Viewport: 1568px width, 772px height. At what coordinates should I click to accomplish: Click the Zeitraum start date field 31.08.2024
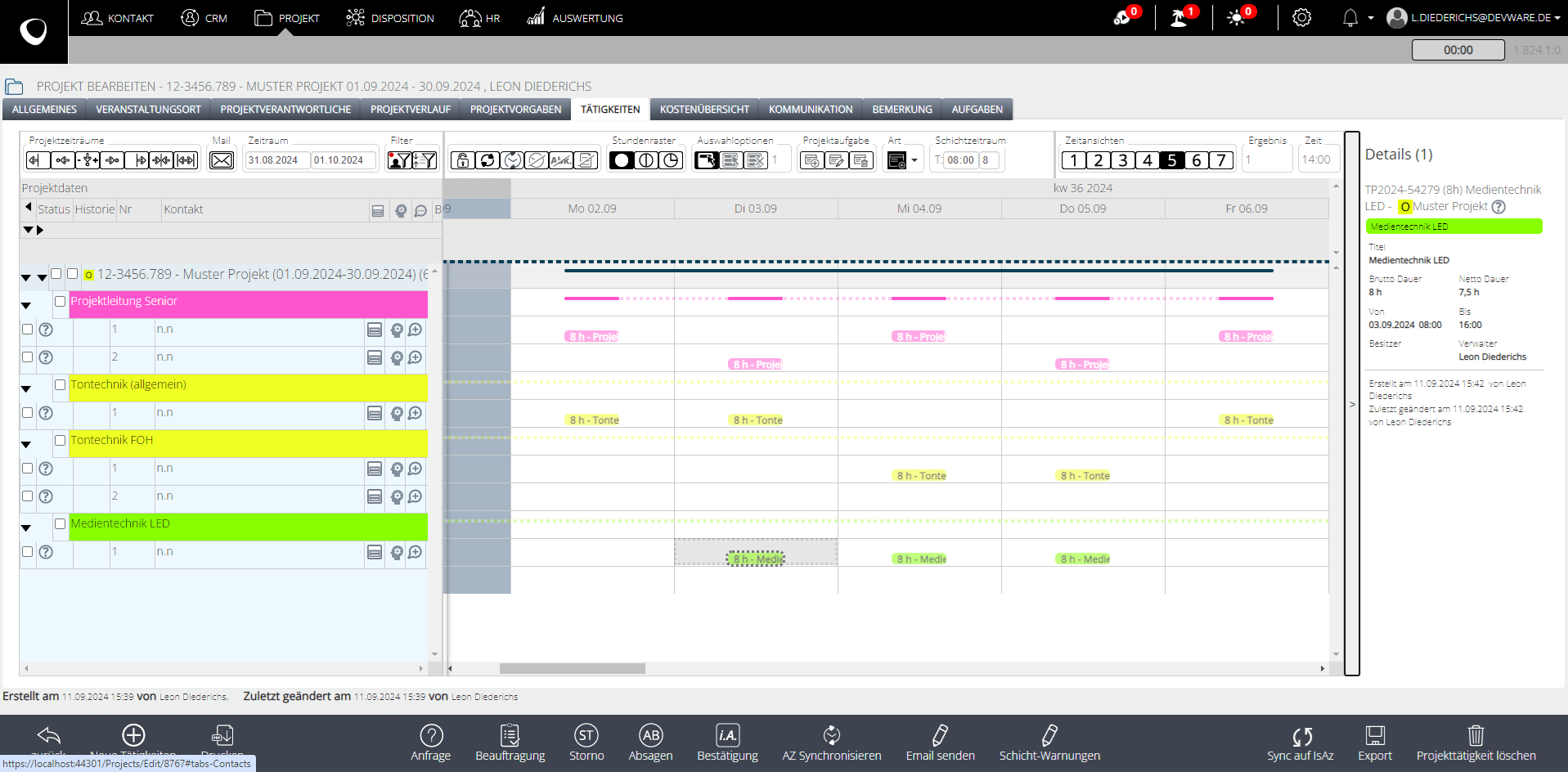click(x=277, y=160)
